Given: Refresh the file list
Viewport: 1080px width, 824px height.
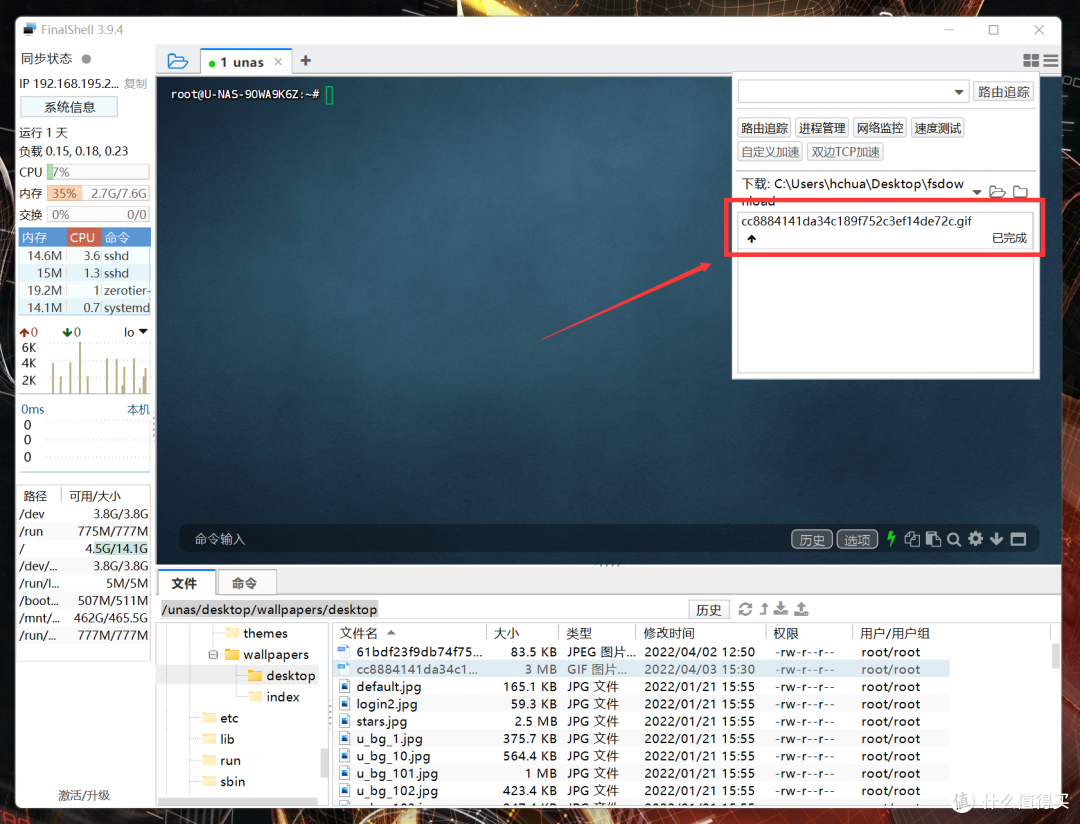Looking at the screenshot, I should pos(745,609).
